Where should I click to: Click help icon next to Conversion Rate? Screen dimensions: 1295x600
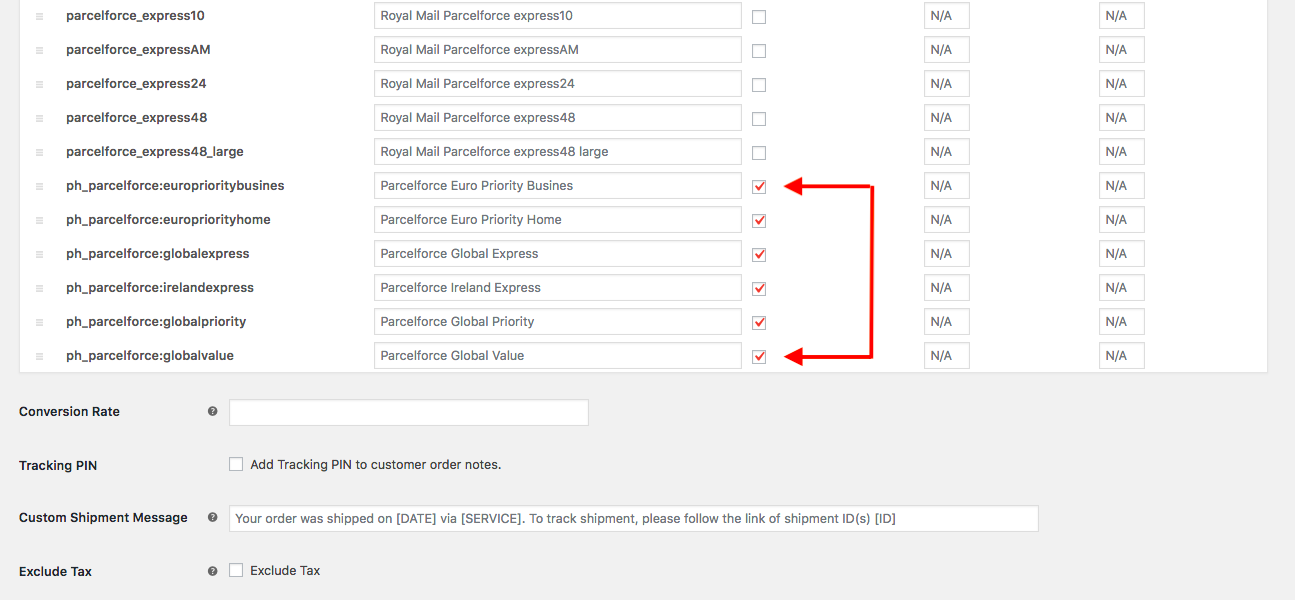[212, 411]
